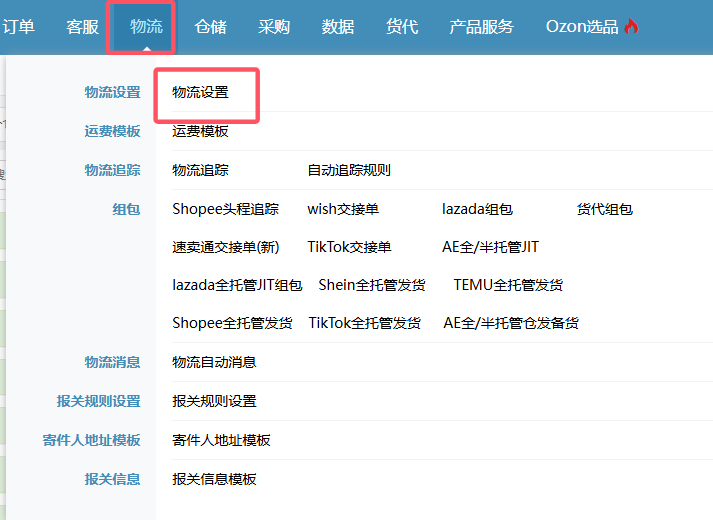Select the 运费模板 category in left column
The height and width of the screenshot is (520, 713).
(112, 131)
